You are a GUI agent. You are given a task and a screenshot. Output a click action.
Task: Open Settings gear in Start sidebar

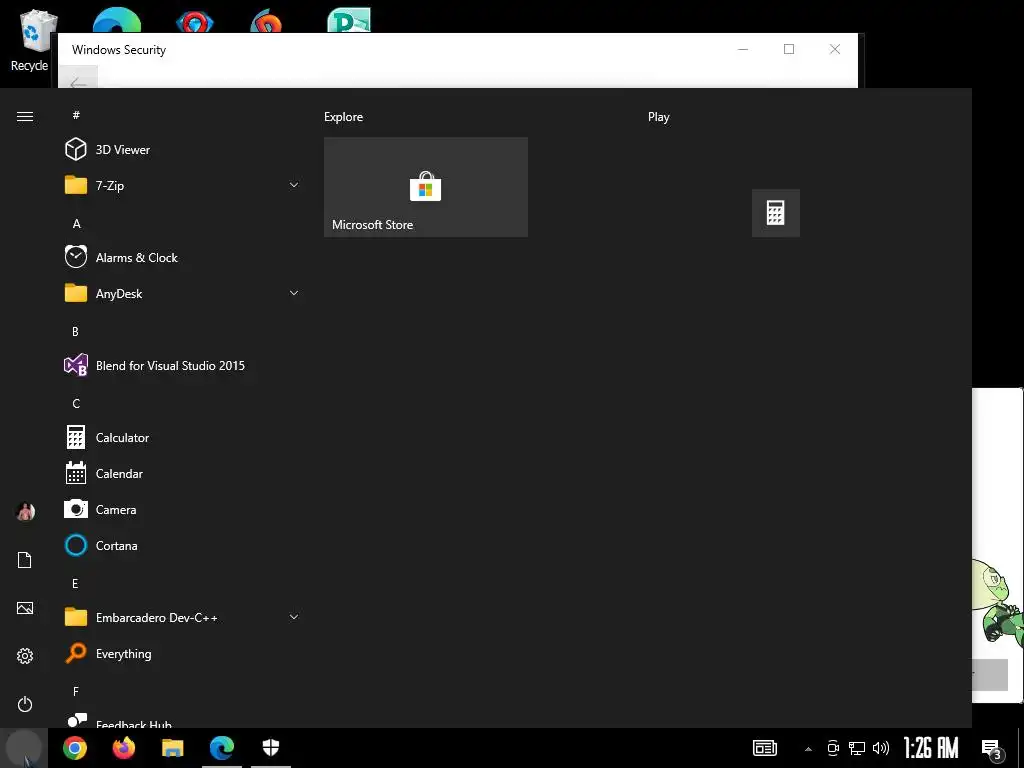click(25, 656)
